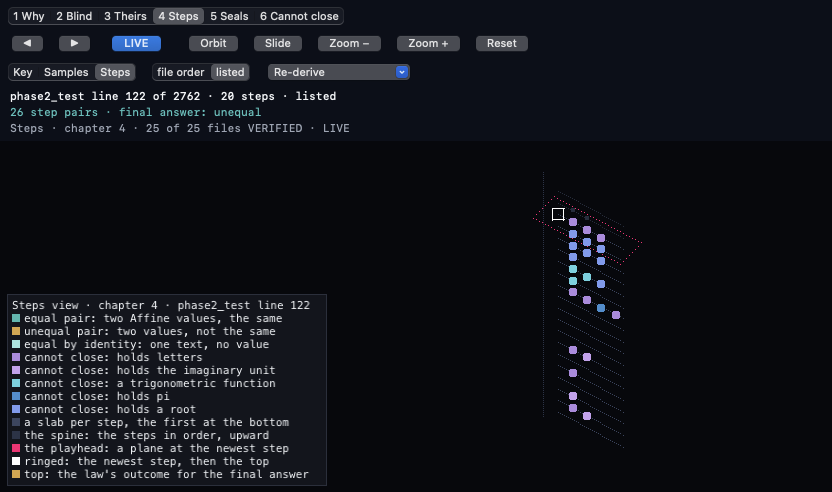The height and width of the screenshot is (492, 832).
Task: Open chapter tab 1 Why
Action: (x=29, y=16)
